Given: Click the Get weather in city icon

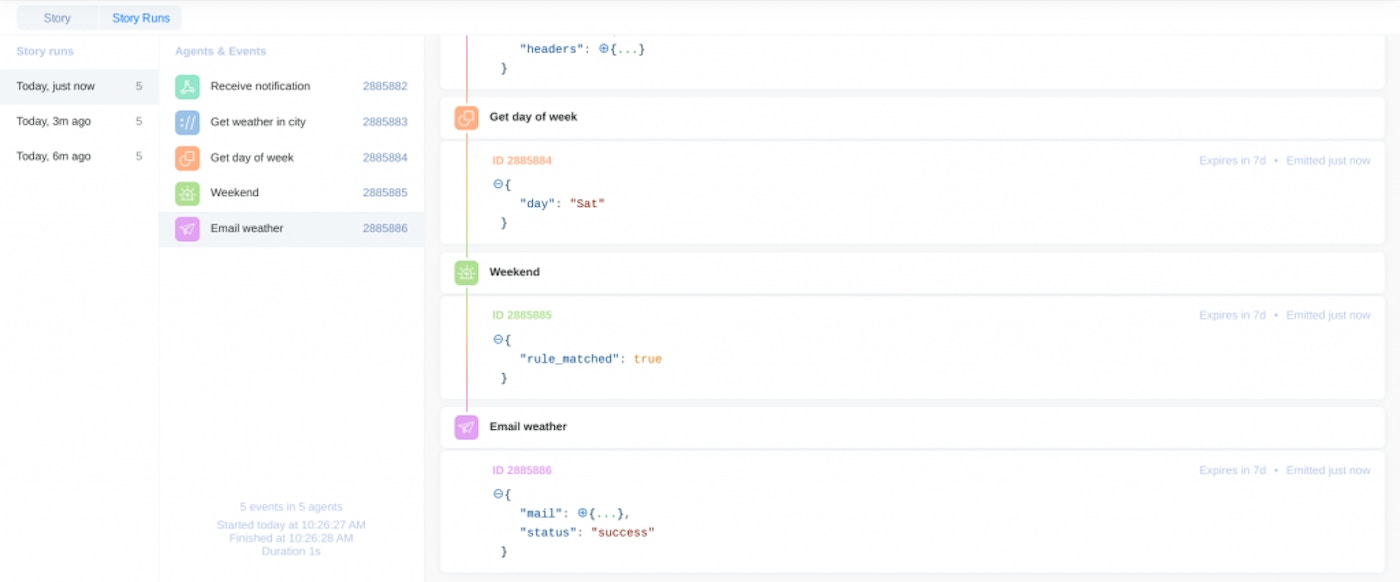Looking at the screenshot, I should [187, 122].
